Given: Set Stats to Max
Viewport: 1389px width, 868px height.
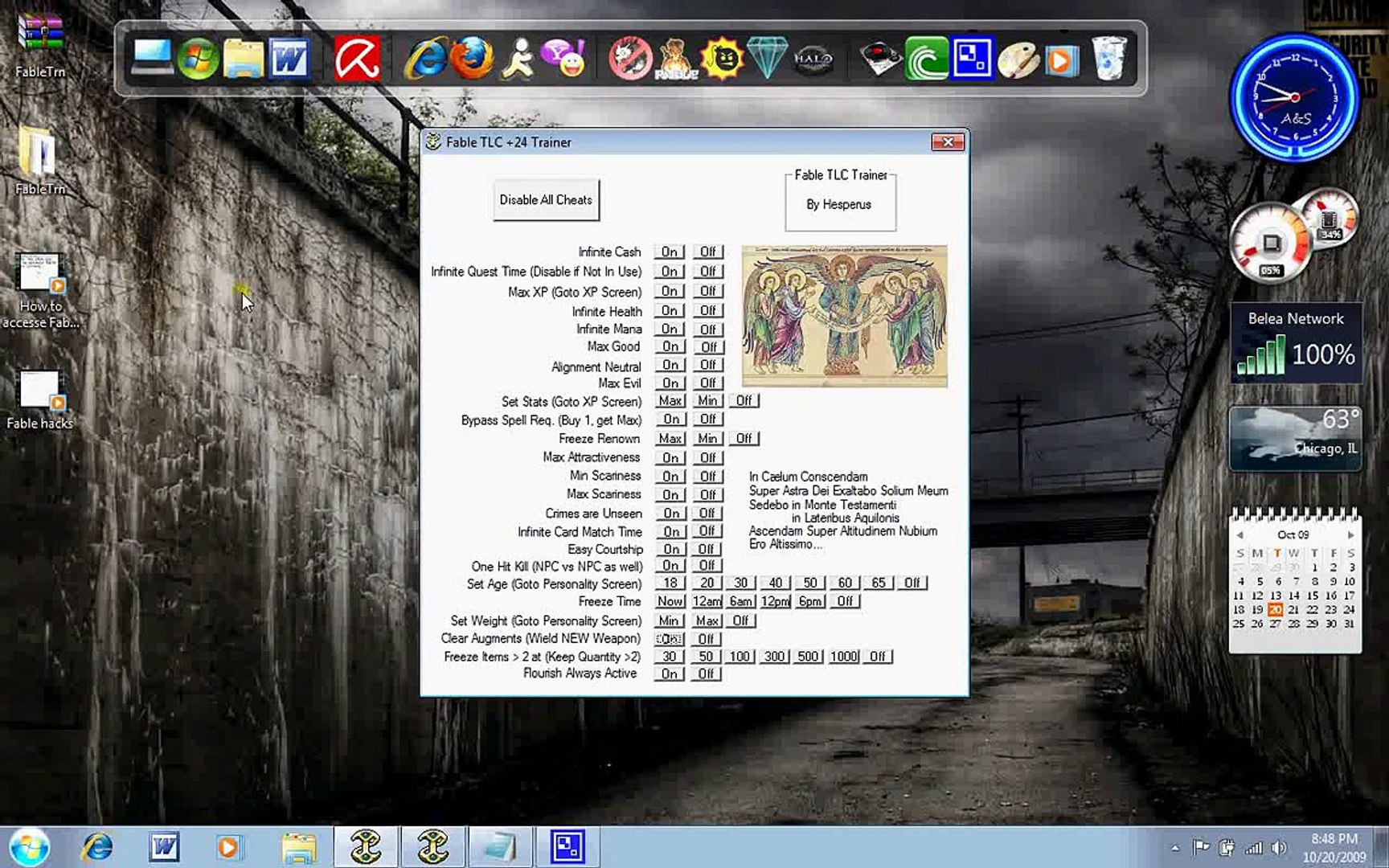Looking at the screenshot, I should [670, 400].
